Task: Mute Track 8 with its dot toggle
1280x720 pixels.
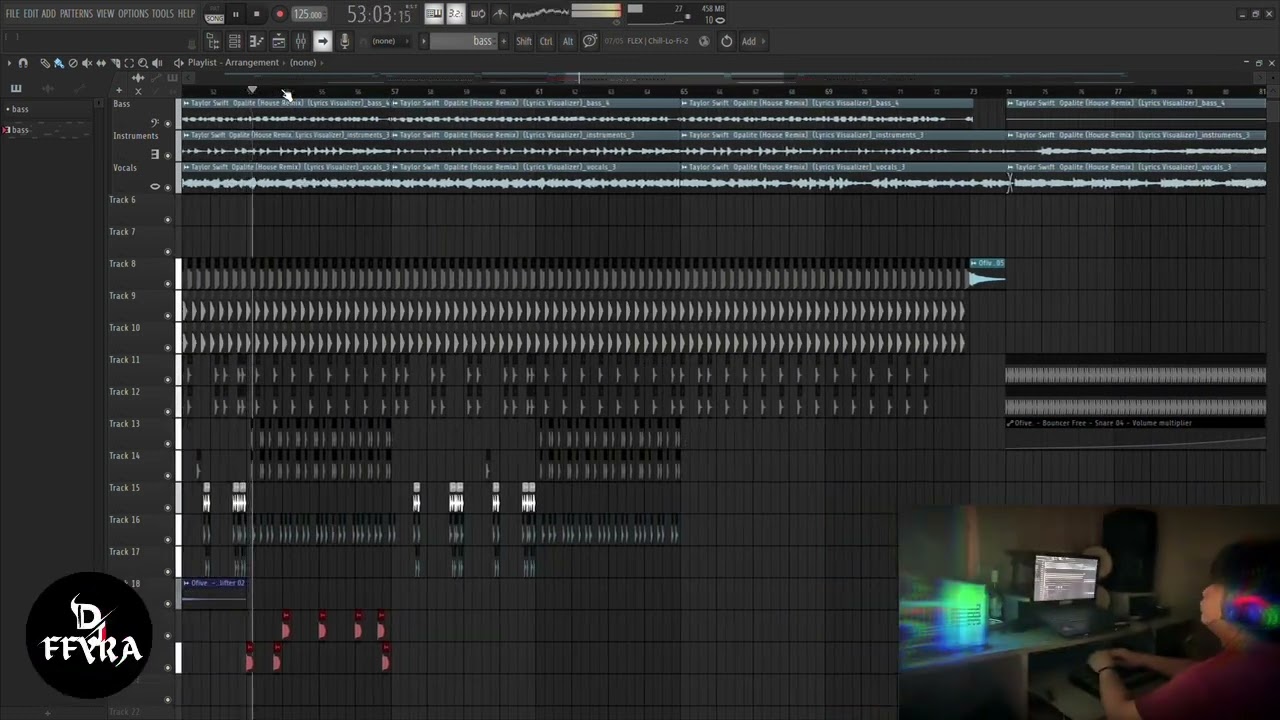Action: pyautogui.click(x=167, y=284)
